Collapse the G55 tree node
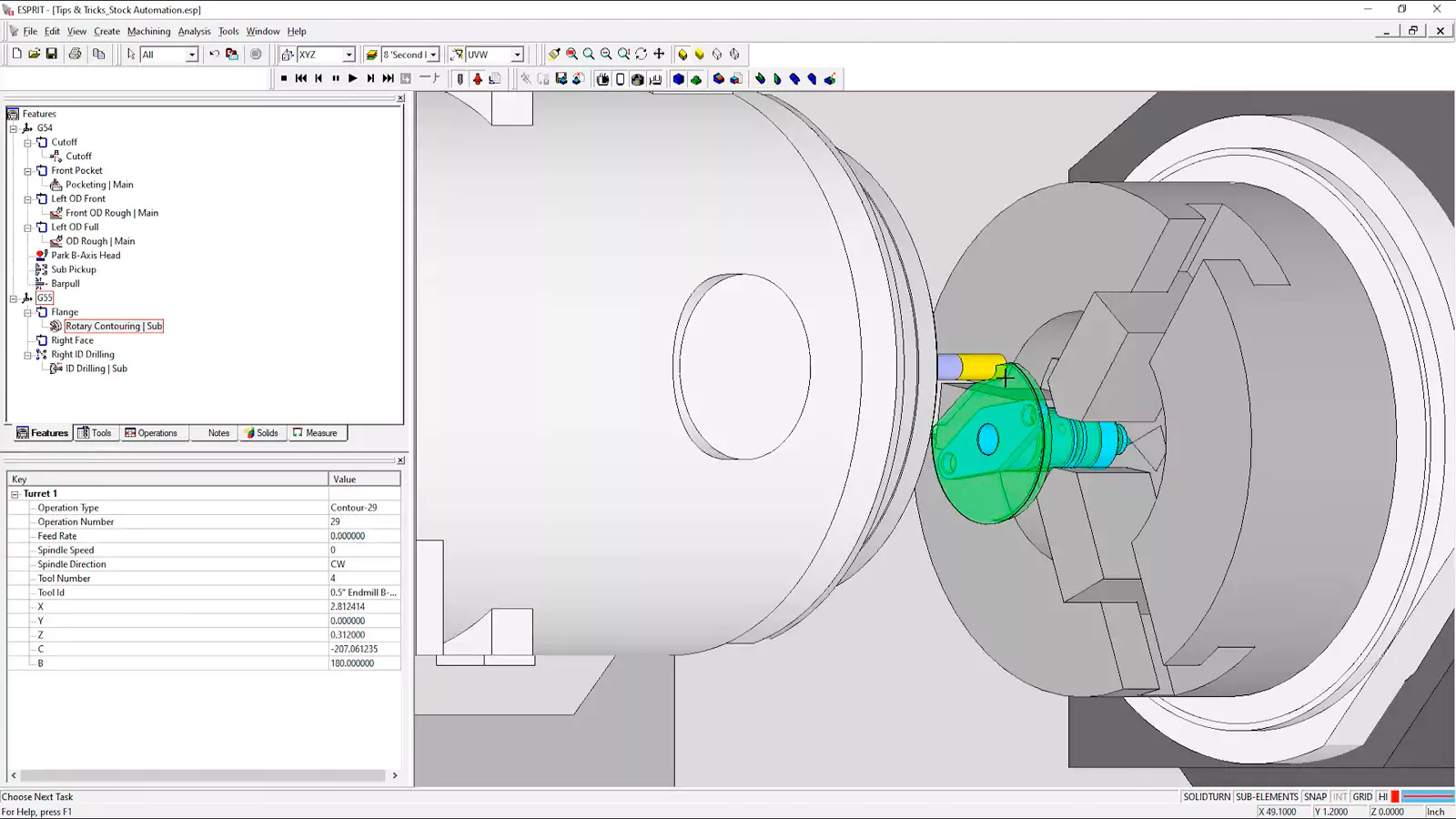Screen dimensions: 1456x819 pyautogui.click(x=14, y=298)
